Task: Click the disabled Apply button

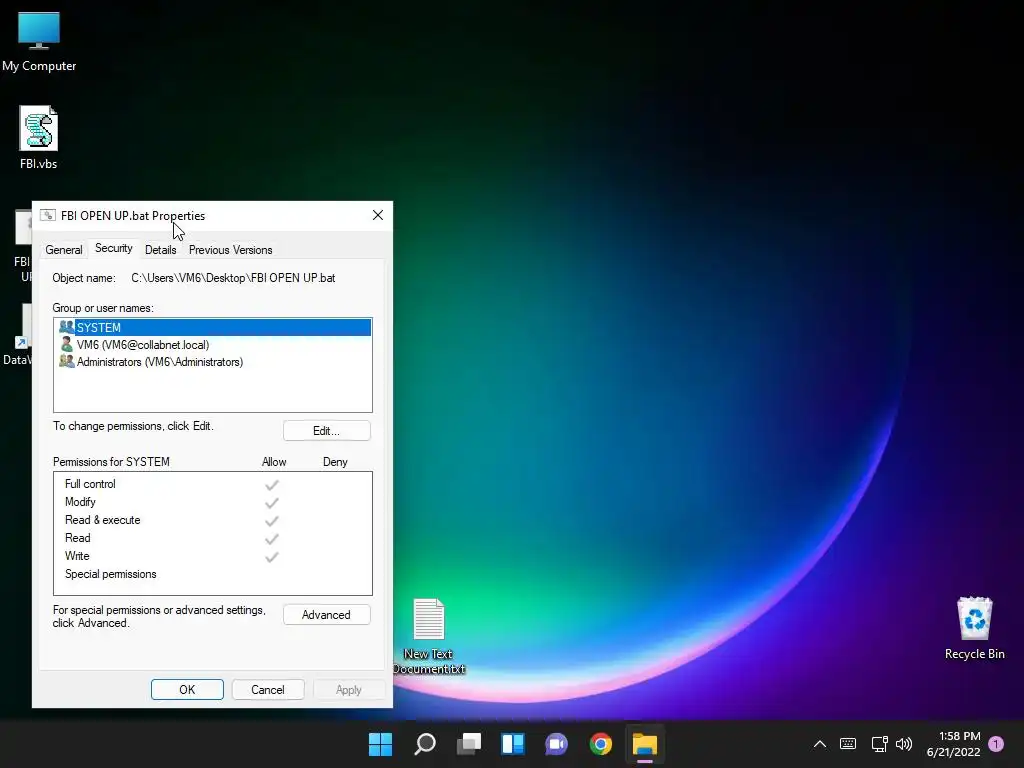Action: [x=349, y=690]
